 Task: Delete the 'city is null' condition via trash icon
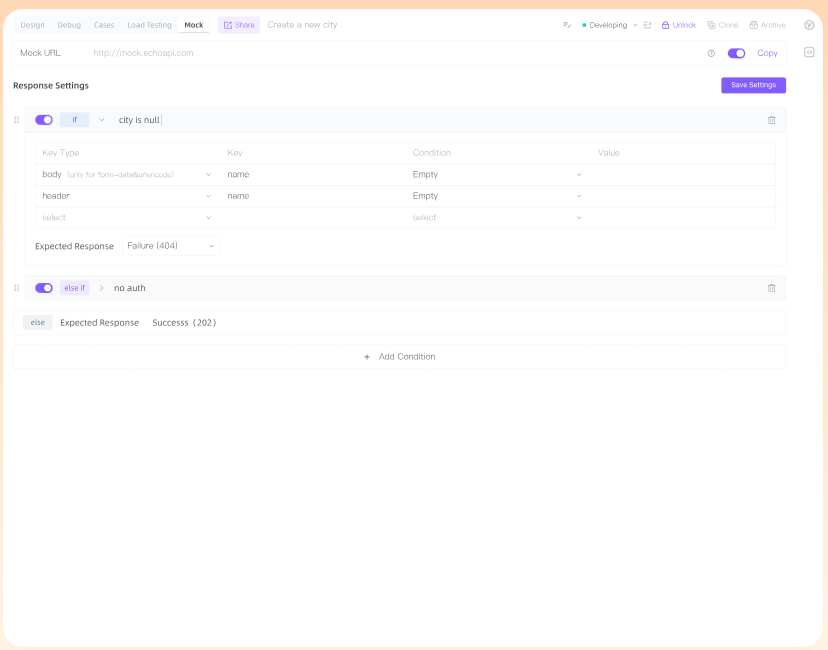coord(771,119)
